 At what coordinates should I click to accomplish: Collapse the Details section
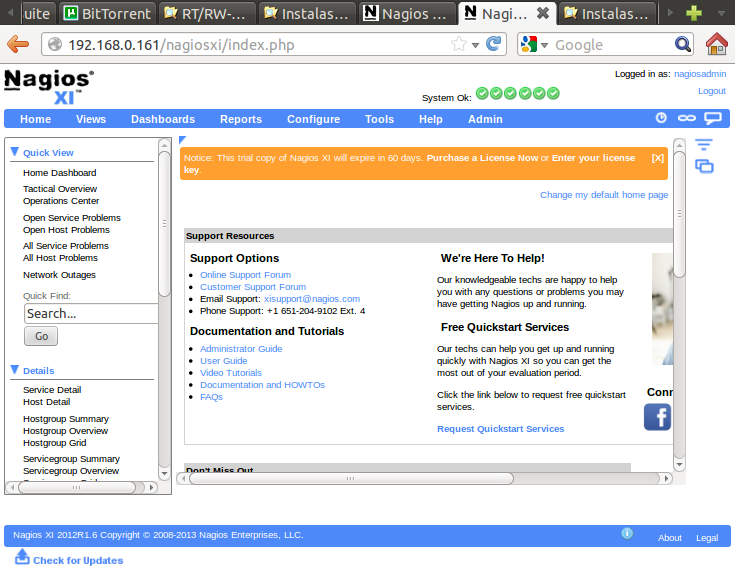(15, 370)
